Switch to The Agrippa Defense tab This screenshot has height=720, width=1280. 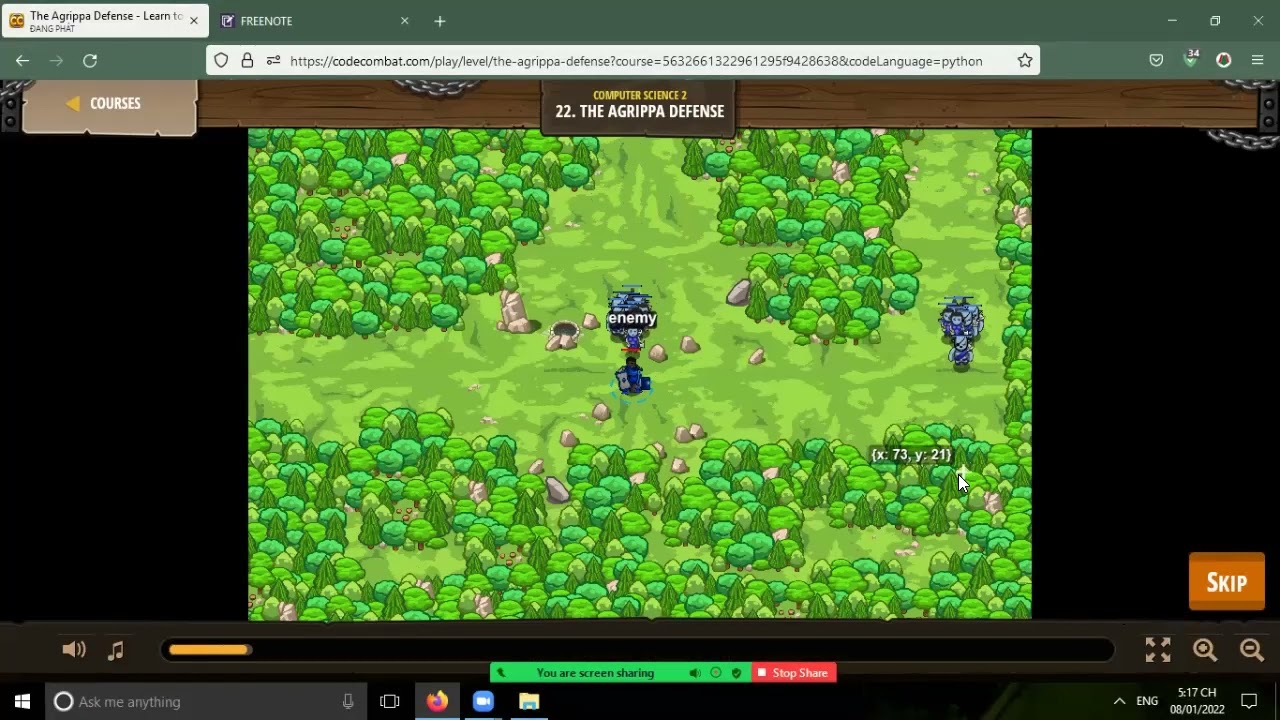point(105,20)
